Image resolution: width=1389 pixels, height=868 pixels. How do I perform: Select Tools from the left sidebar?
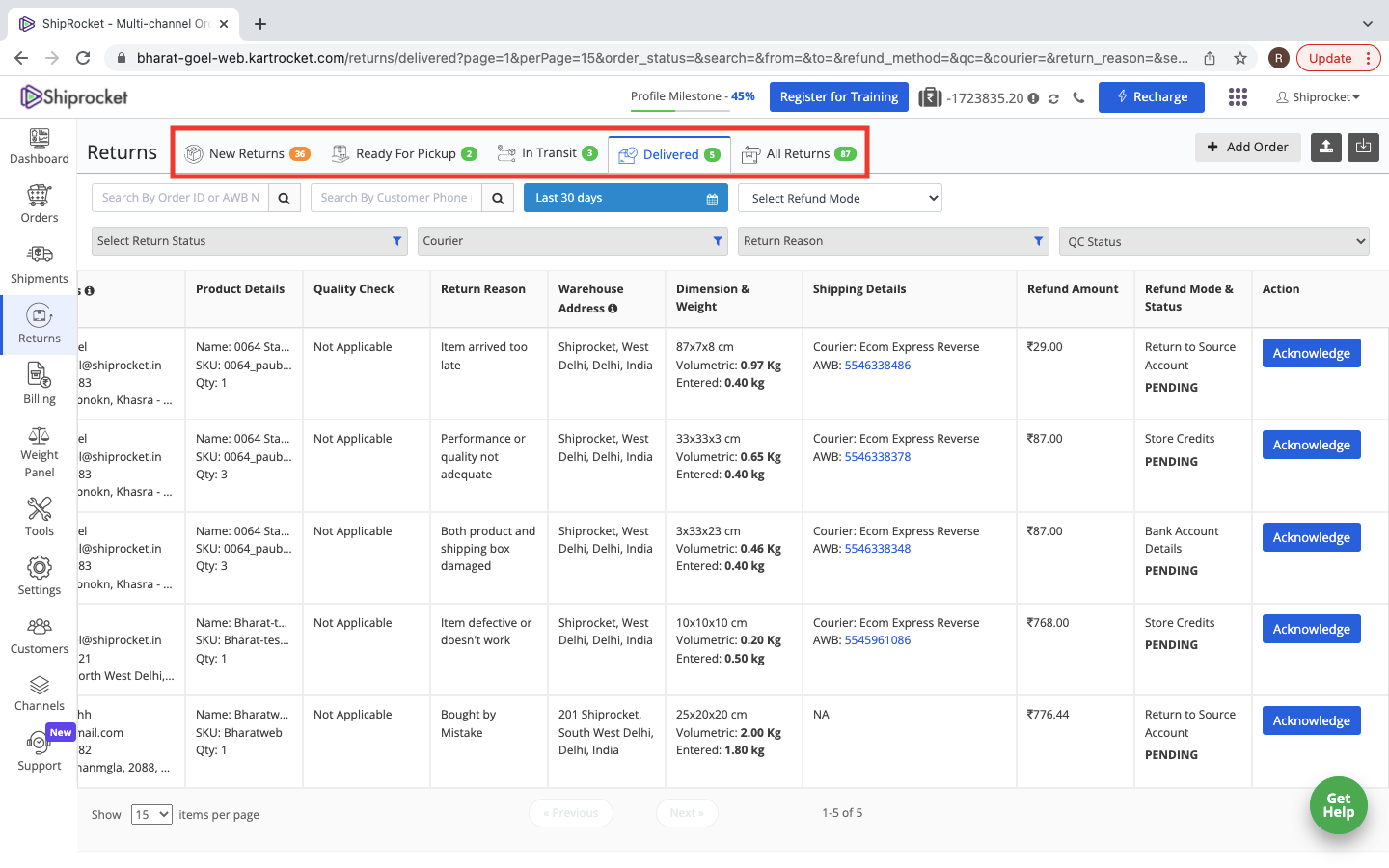(x=39, y=516)
